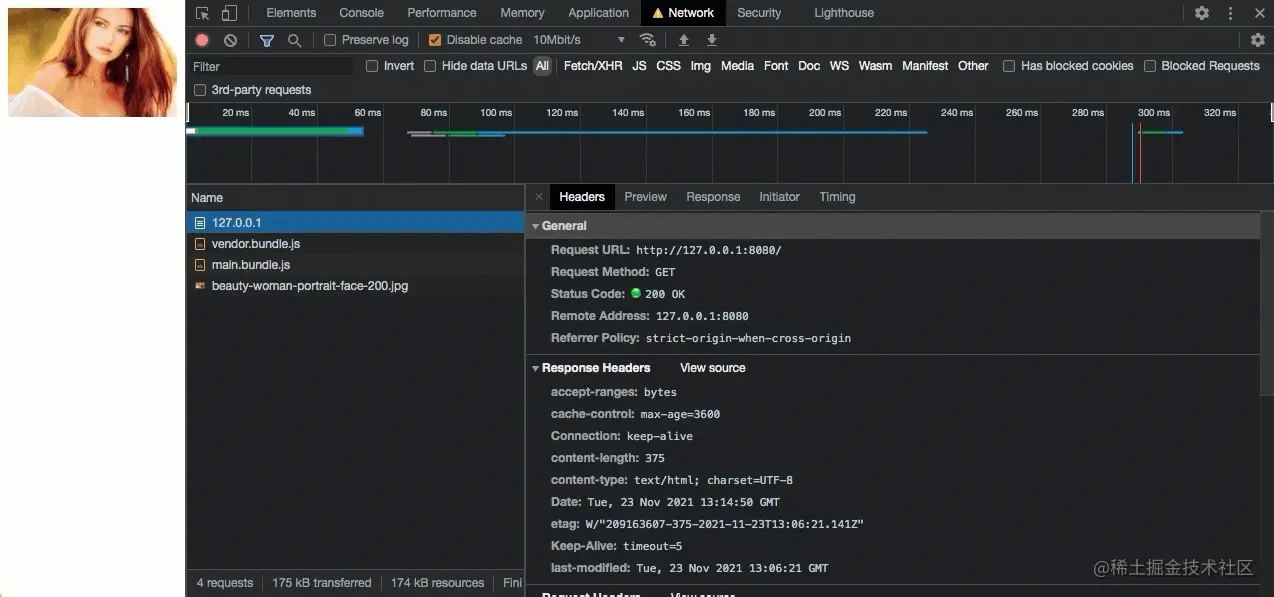Viewport: 1274px width, 597px height.
Task: Select main.bundle.js in the request list
Action: click(251, 265)
